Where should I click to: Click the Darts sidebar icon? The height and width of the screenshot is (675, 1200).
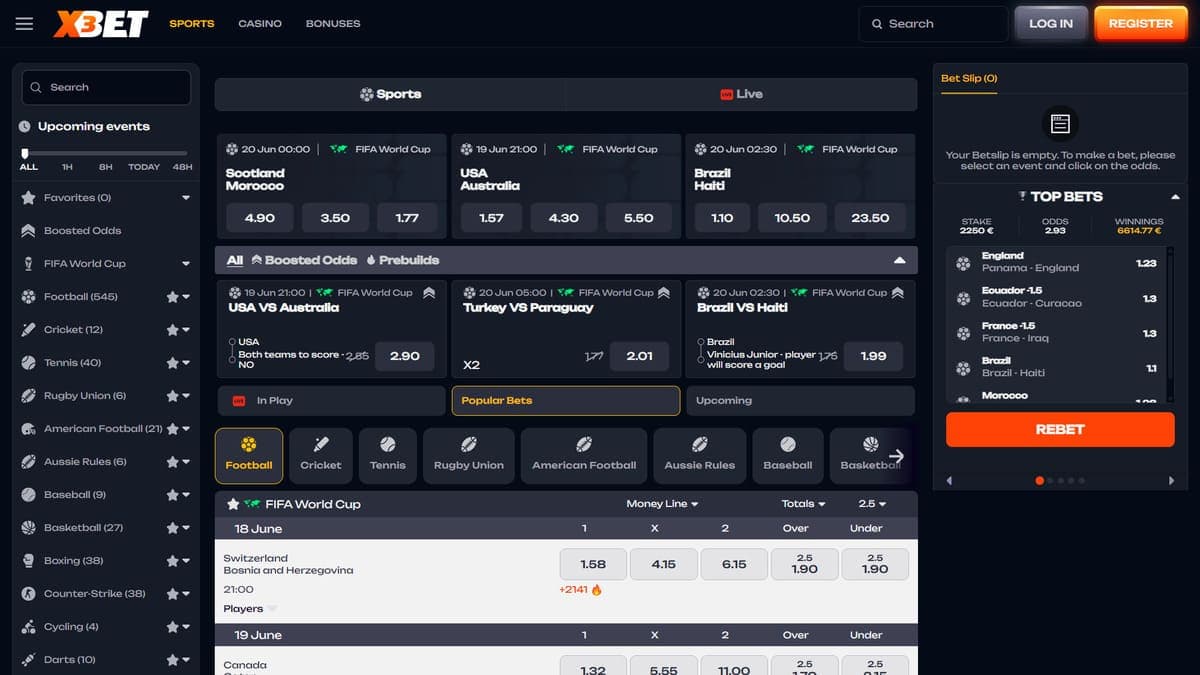(x=28, y=659)
